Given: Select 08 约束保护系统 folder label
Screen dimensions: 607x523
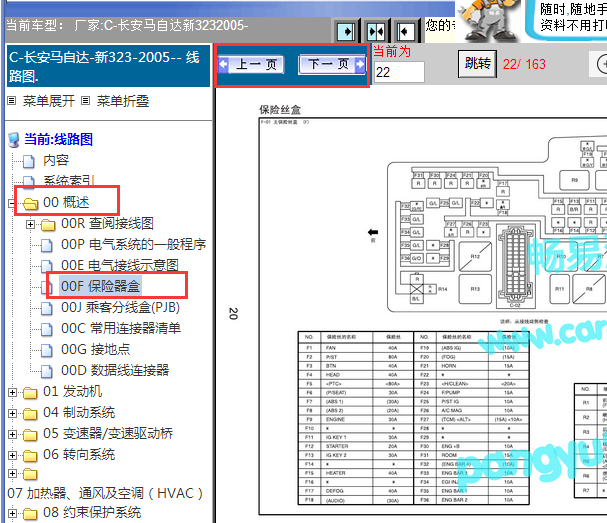Looking at the screenshot, I should click(92, 512).
